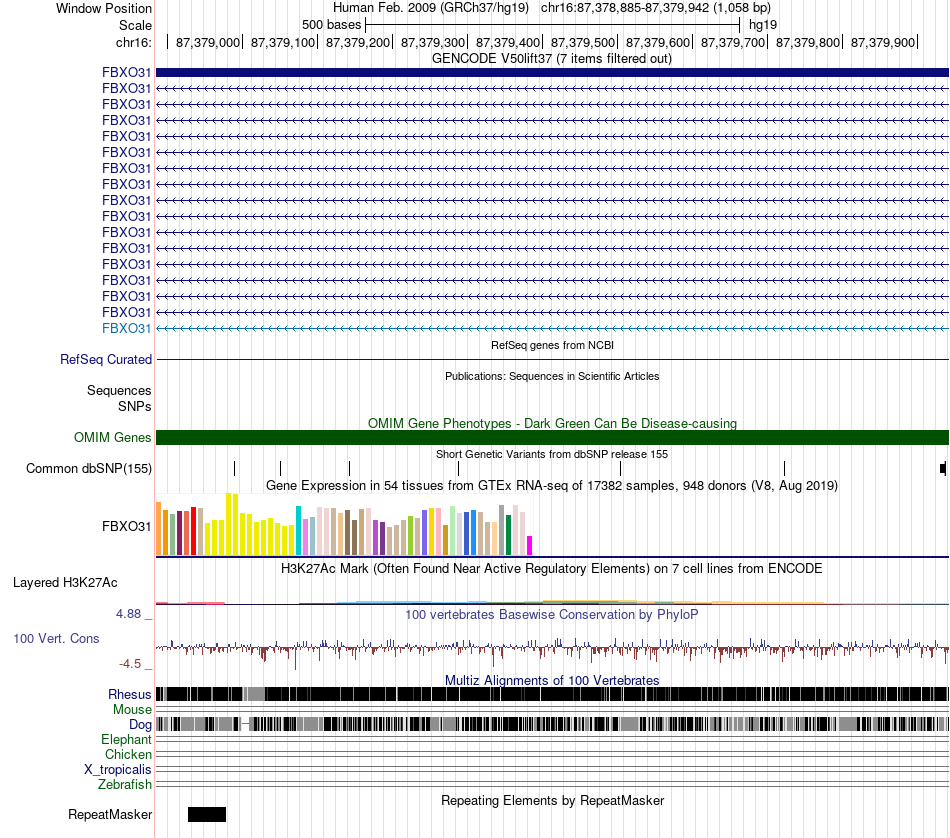Click the SNPs track label
Screen dimensions: 950x838
(135, 407)
